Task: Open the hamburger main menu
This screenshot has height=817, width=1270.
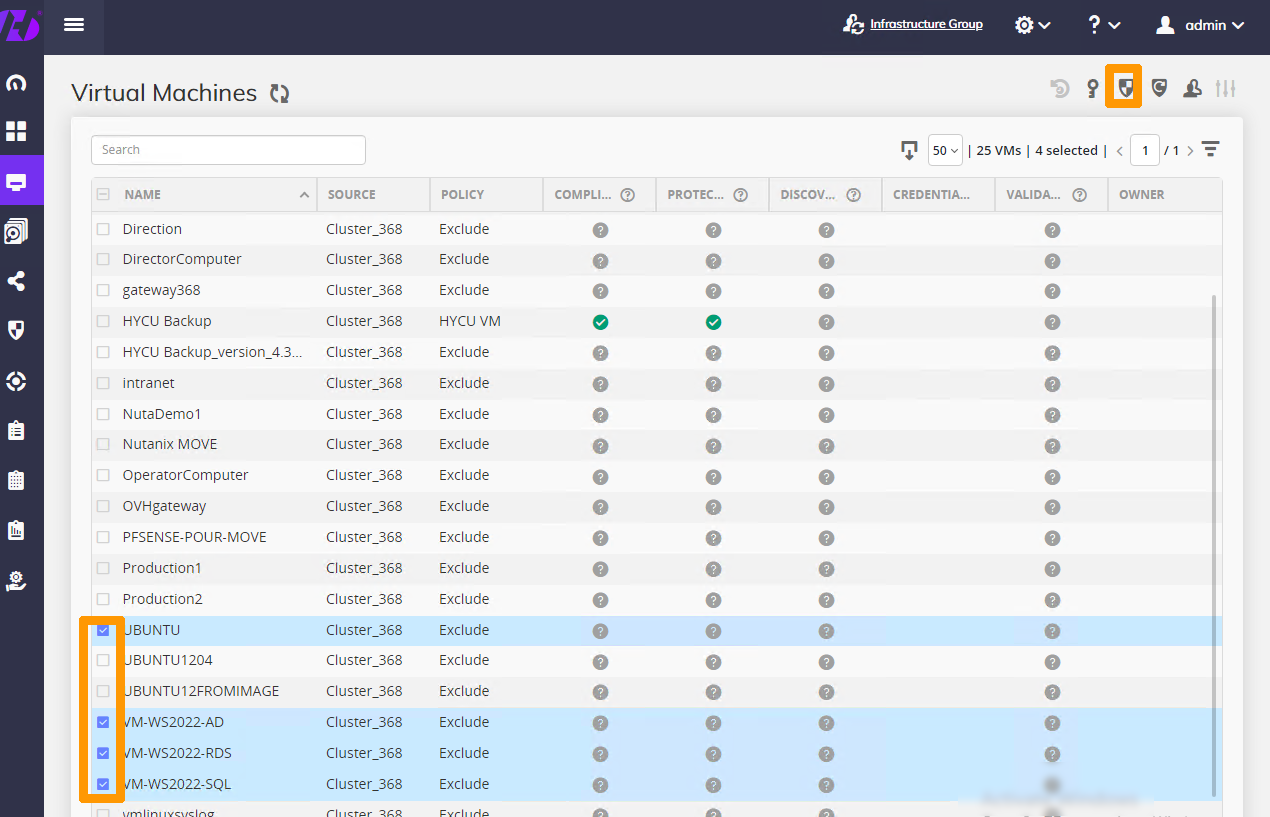Action: [74, 25]
